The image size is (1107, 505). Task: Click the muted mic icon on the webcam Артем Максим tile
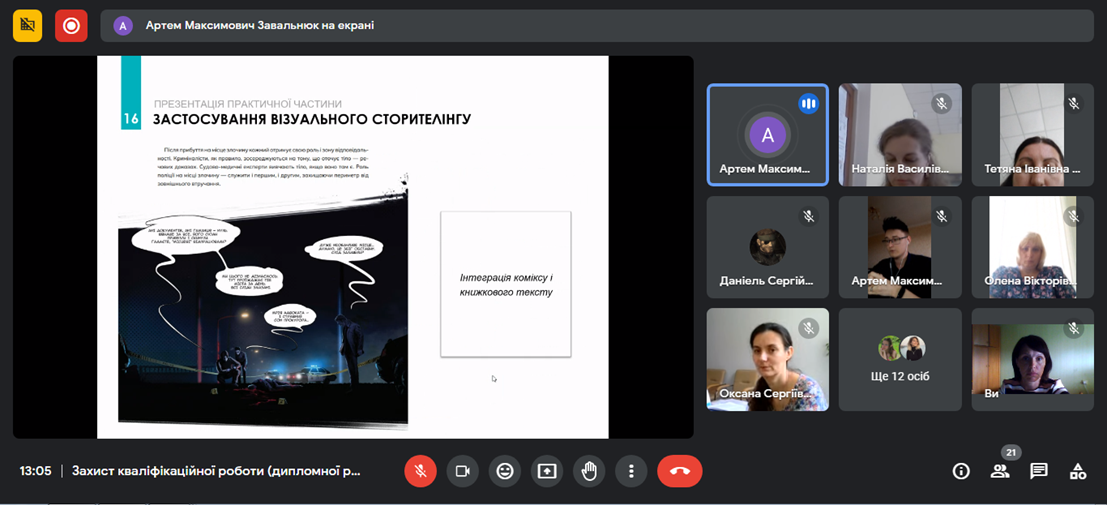941,216
